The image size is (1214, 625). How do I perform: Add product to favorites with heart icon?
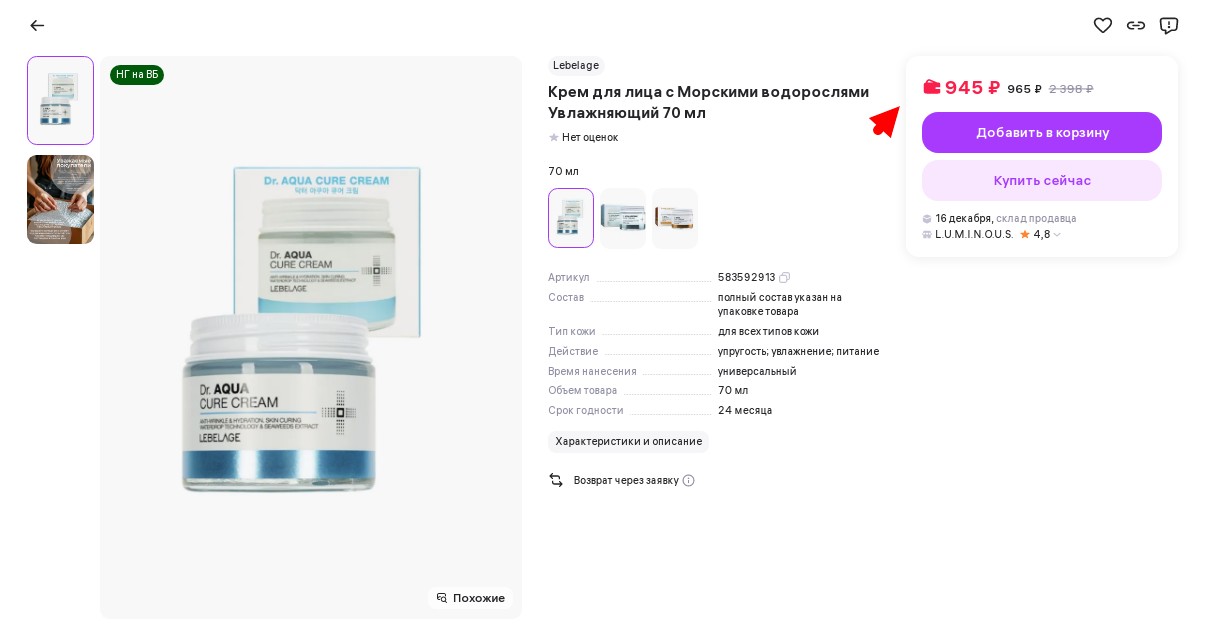click(1103, 25)
